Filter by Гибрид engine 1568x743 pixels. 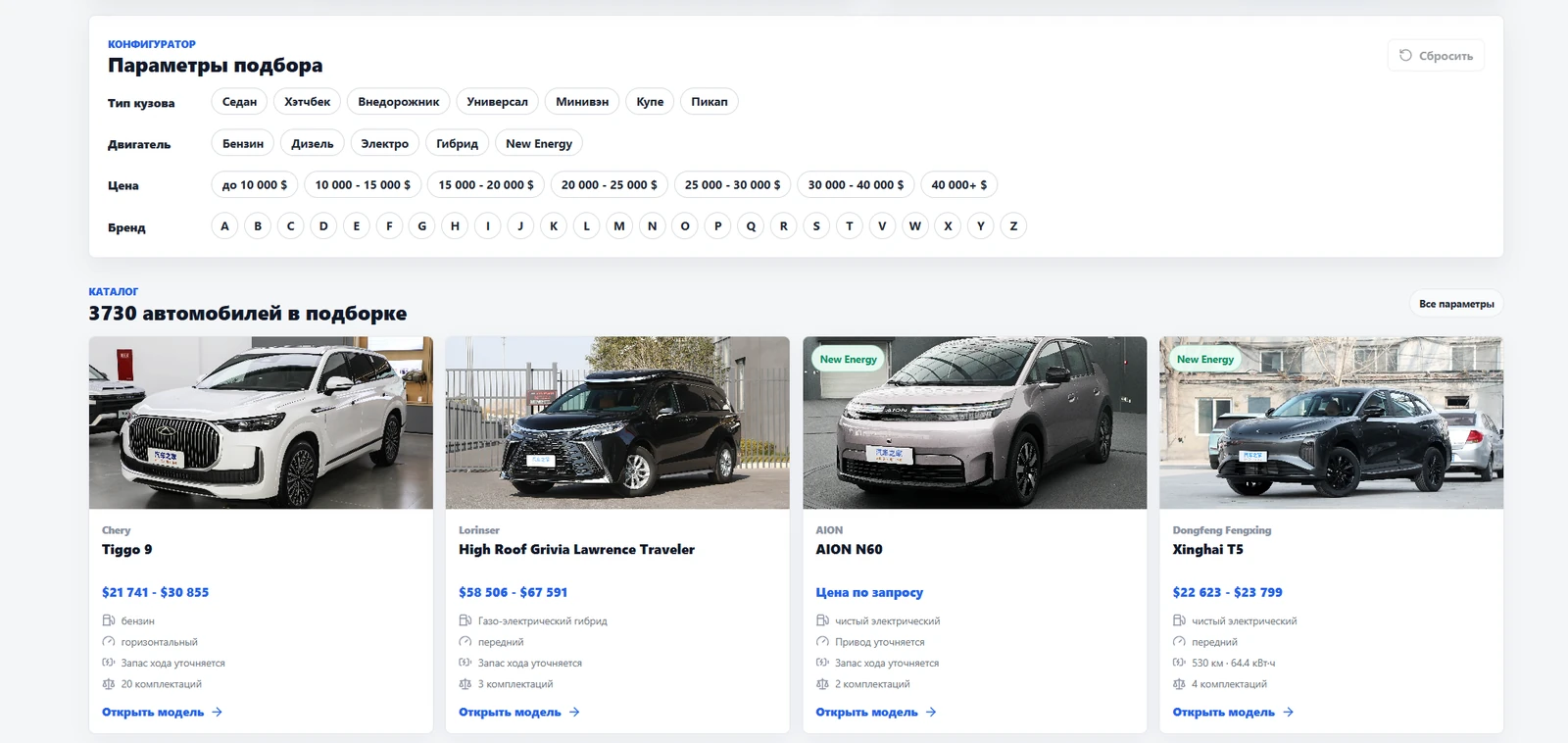(x=458, y=143)
